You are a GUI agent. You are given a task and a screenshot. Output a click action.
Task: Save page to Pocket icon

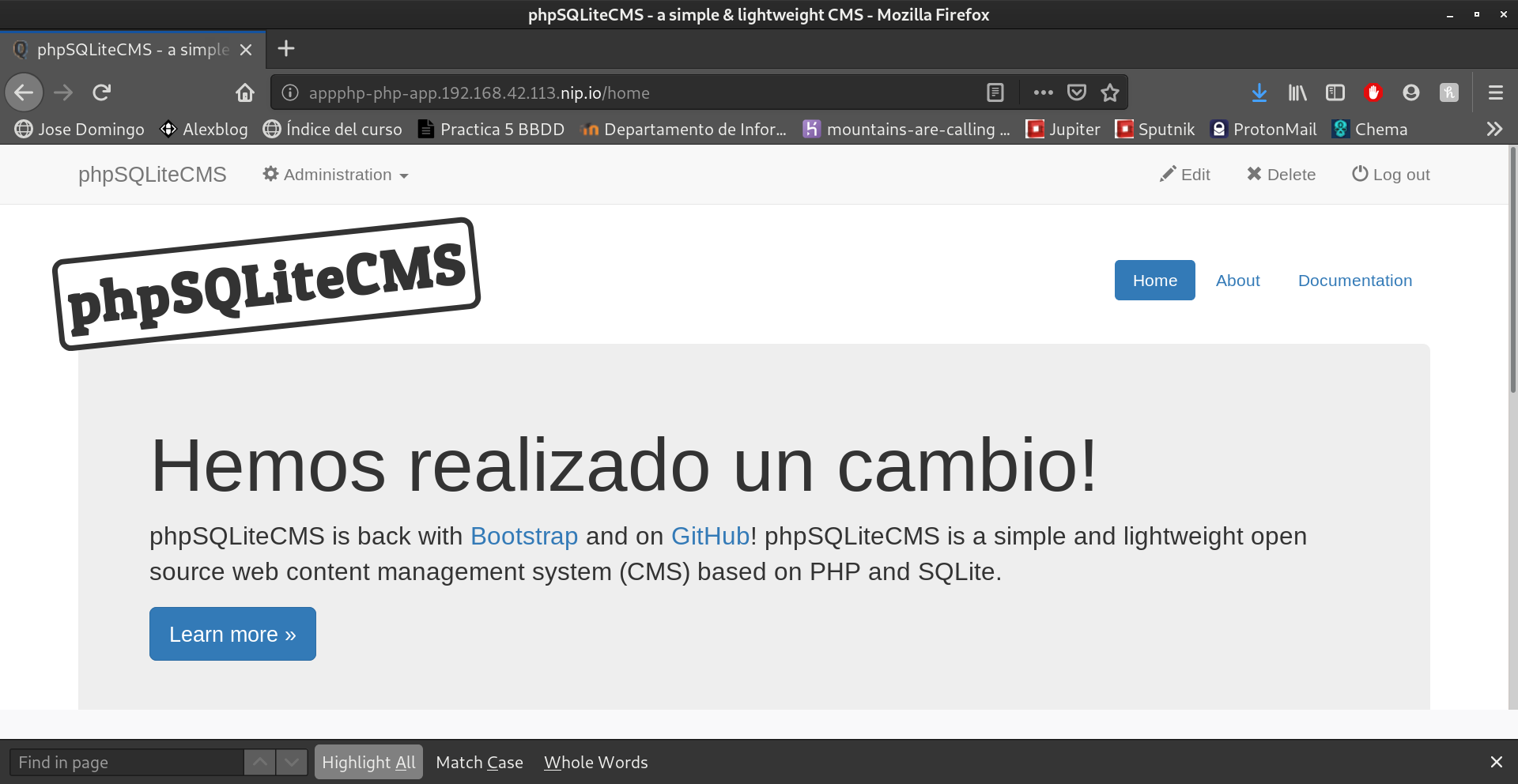(x=1077, y=92)
